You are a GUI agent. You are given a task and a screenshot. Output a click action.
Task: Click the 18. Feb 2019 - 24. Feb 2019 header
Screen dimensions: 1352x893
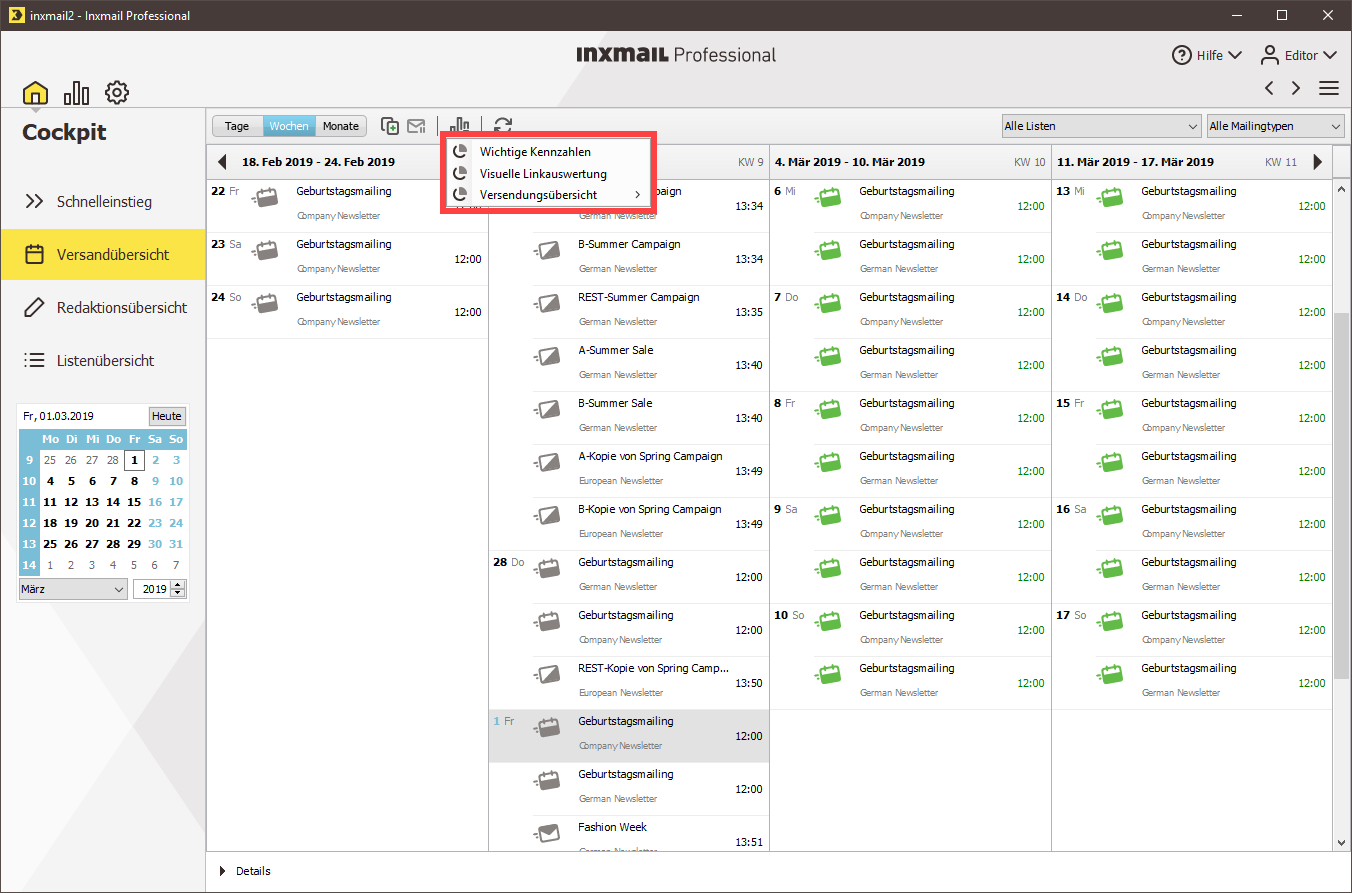(x=318, y=162)
